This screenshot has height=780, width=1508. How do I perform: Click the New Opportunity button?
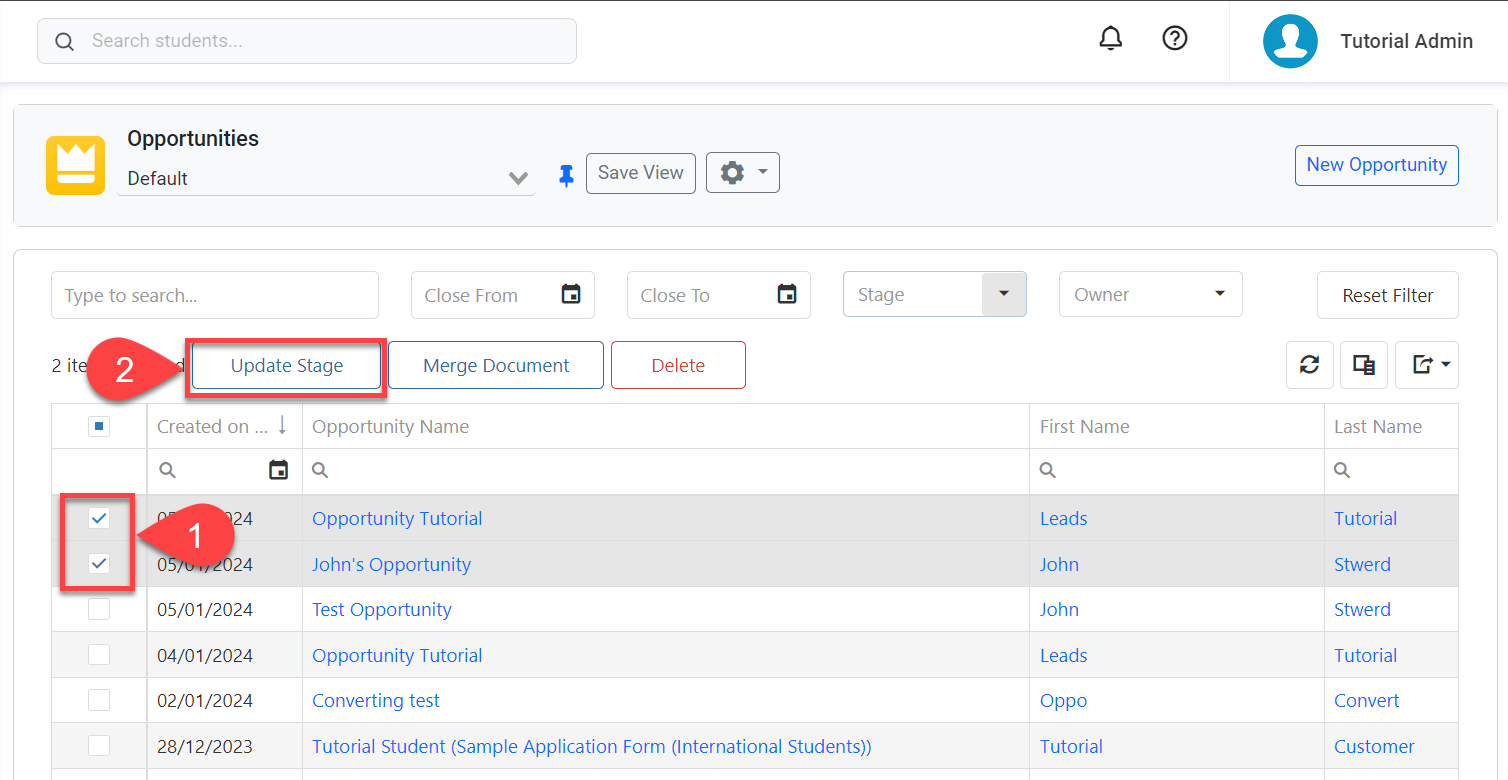click(1377, 165)
